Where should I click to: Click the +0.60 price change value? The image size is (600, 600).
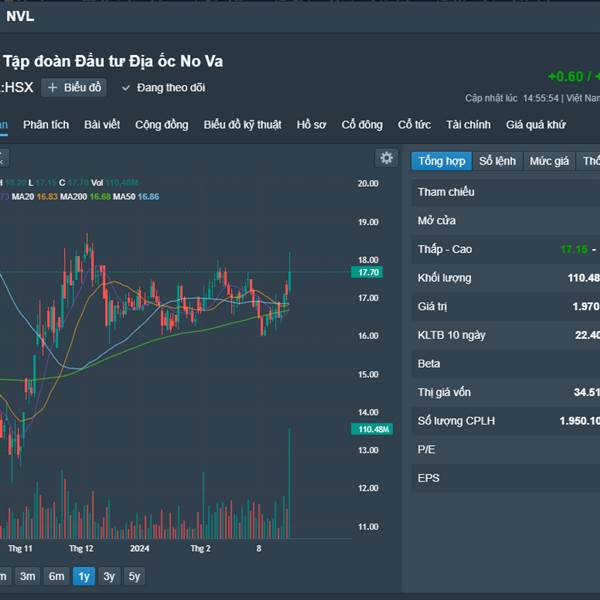pos(566,77)
